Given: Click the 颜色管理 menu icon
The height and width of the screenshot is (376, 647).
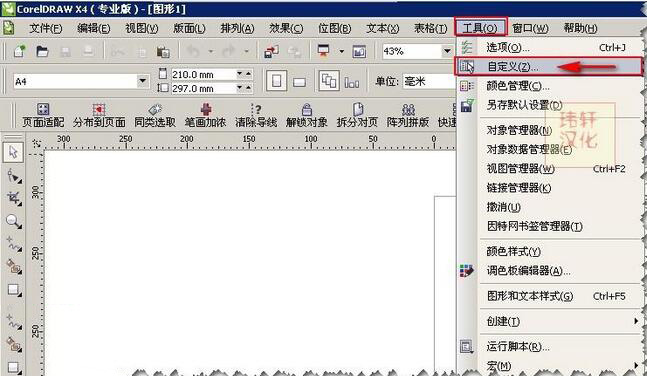Looking at the screenshot, I should tap(467, 86).
